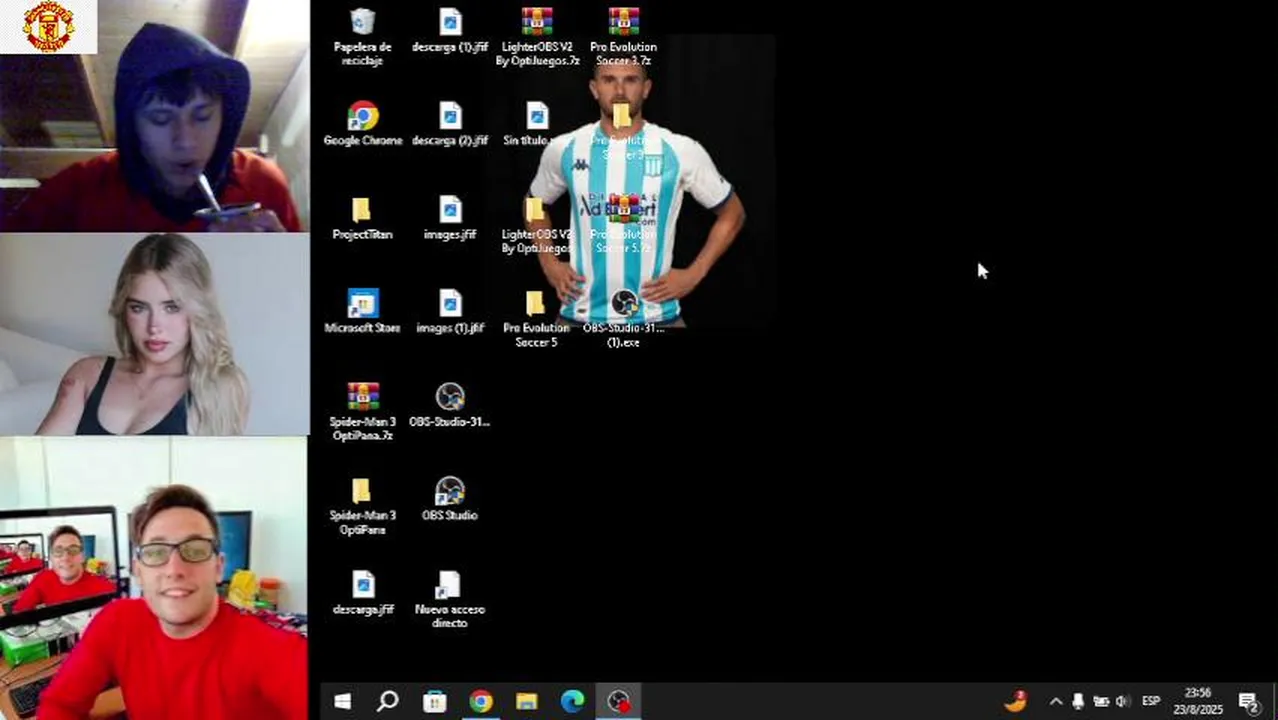Select the Spider-Man 3 OptiPana.7z archive

coord(362,411)
